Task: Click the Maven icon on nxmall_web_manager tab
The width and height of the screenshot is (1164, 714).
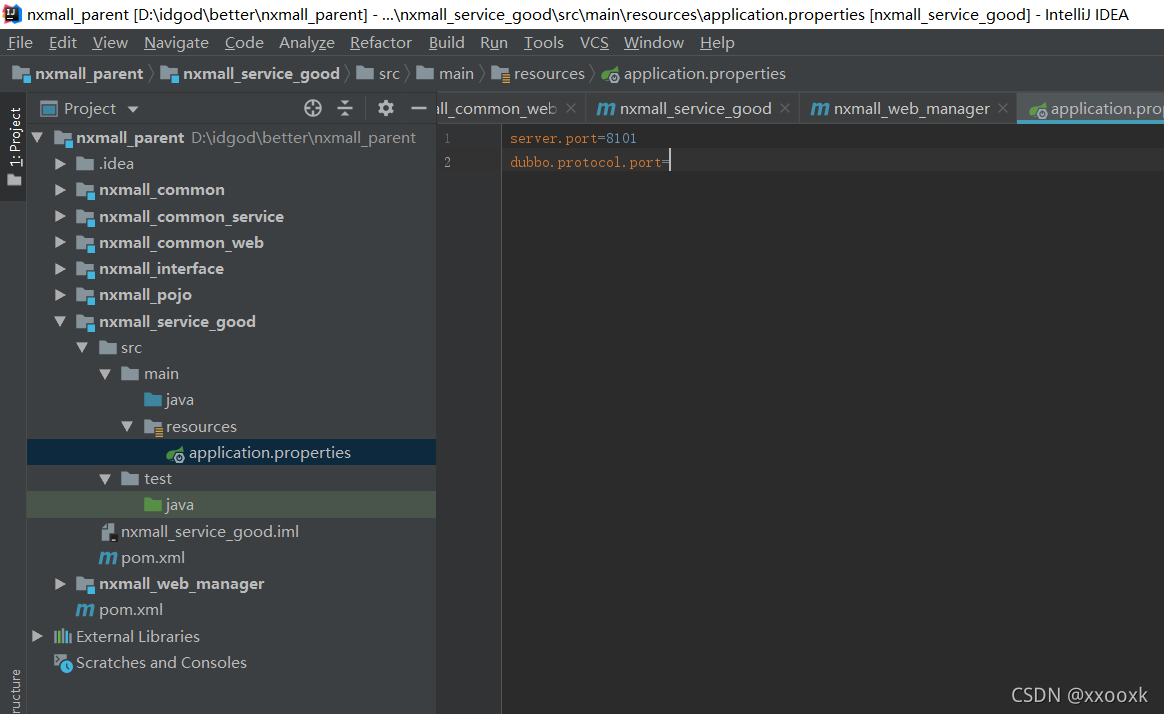Action: tap(820, 109)
